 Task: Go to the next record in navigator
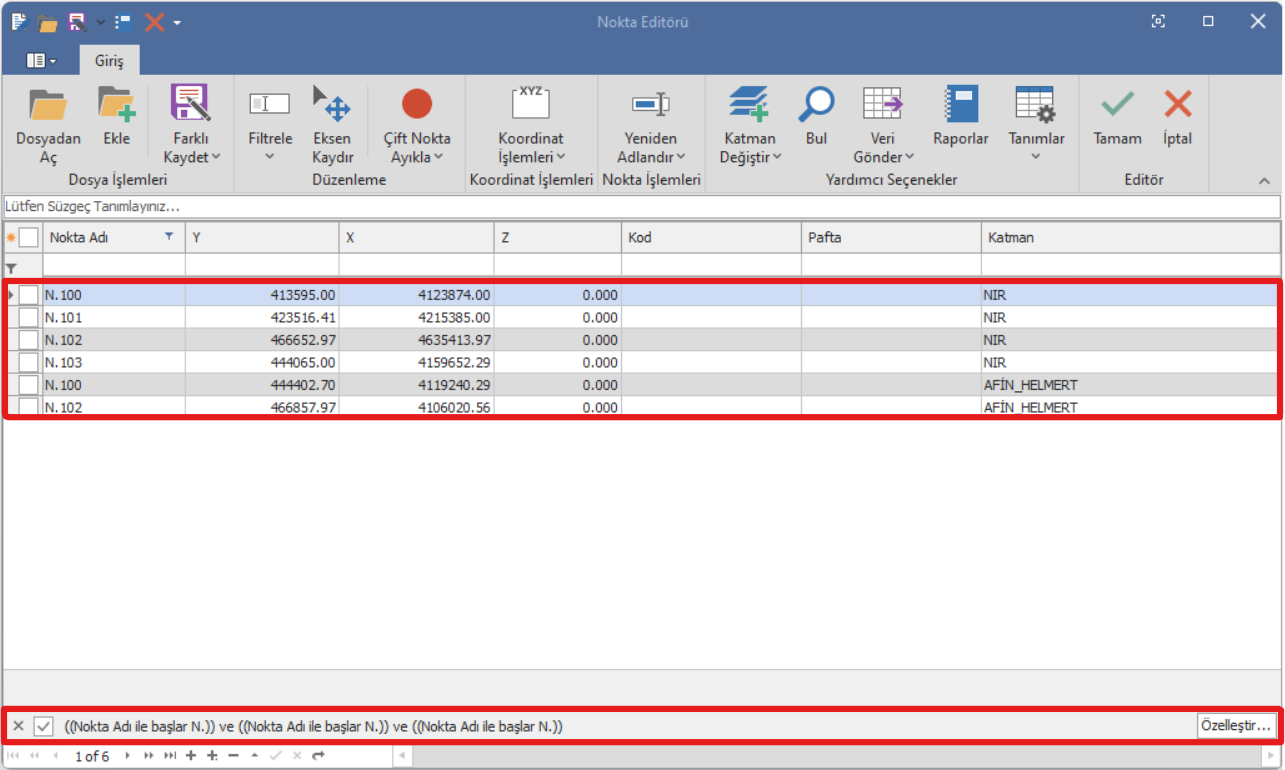click(x=128, y=756)
